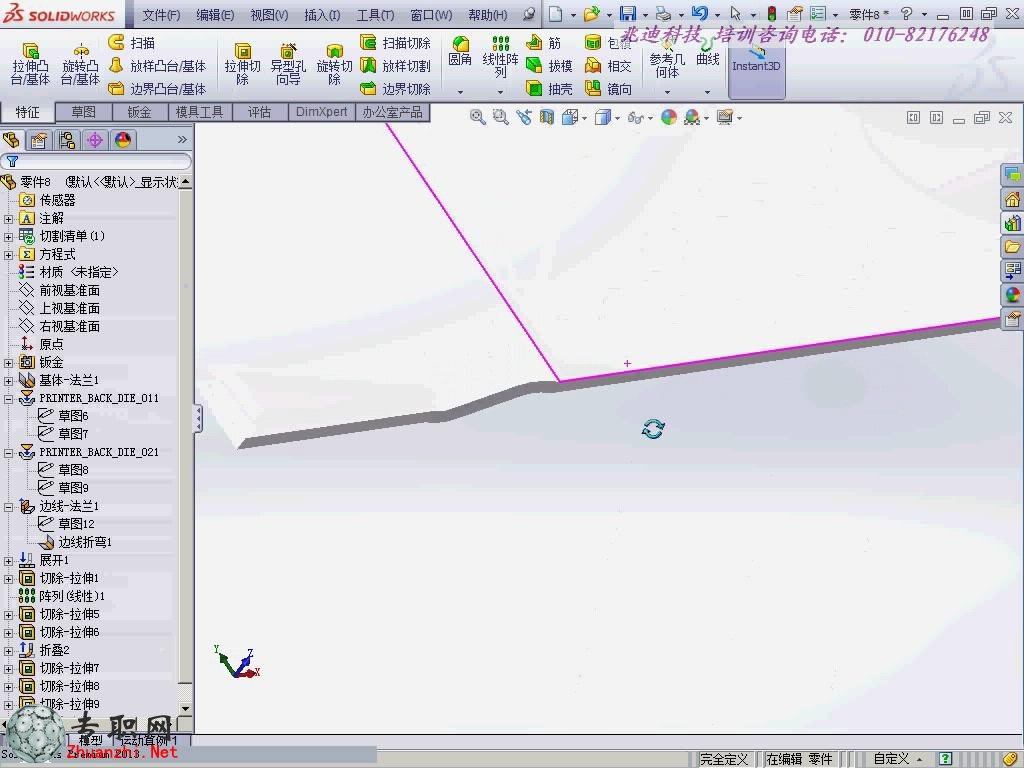The width and height of the screenshot is (1024, 768).
Task: Choose the Shell (抽壳) tool
Action: 549,89
